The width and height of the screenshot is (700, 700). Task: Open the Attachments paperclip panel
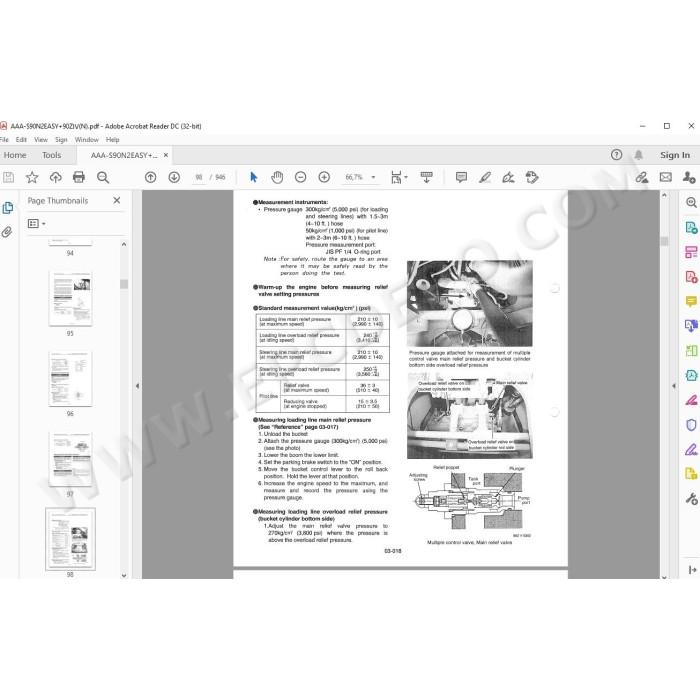pos(7,232)
